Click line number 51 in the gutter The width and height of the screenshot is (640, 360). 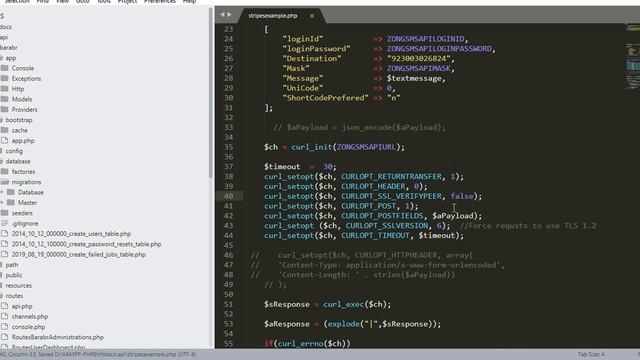(x=229, y=304)
